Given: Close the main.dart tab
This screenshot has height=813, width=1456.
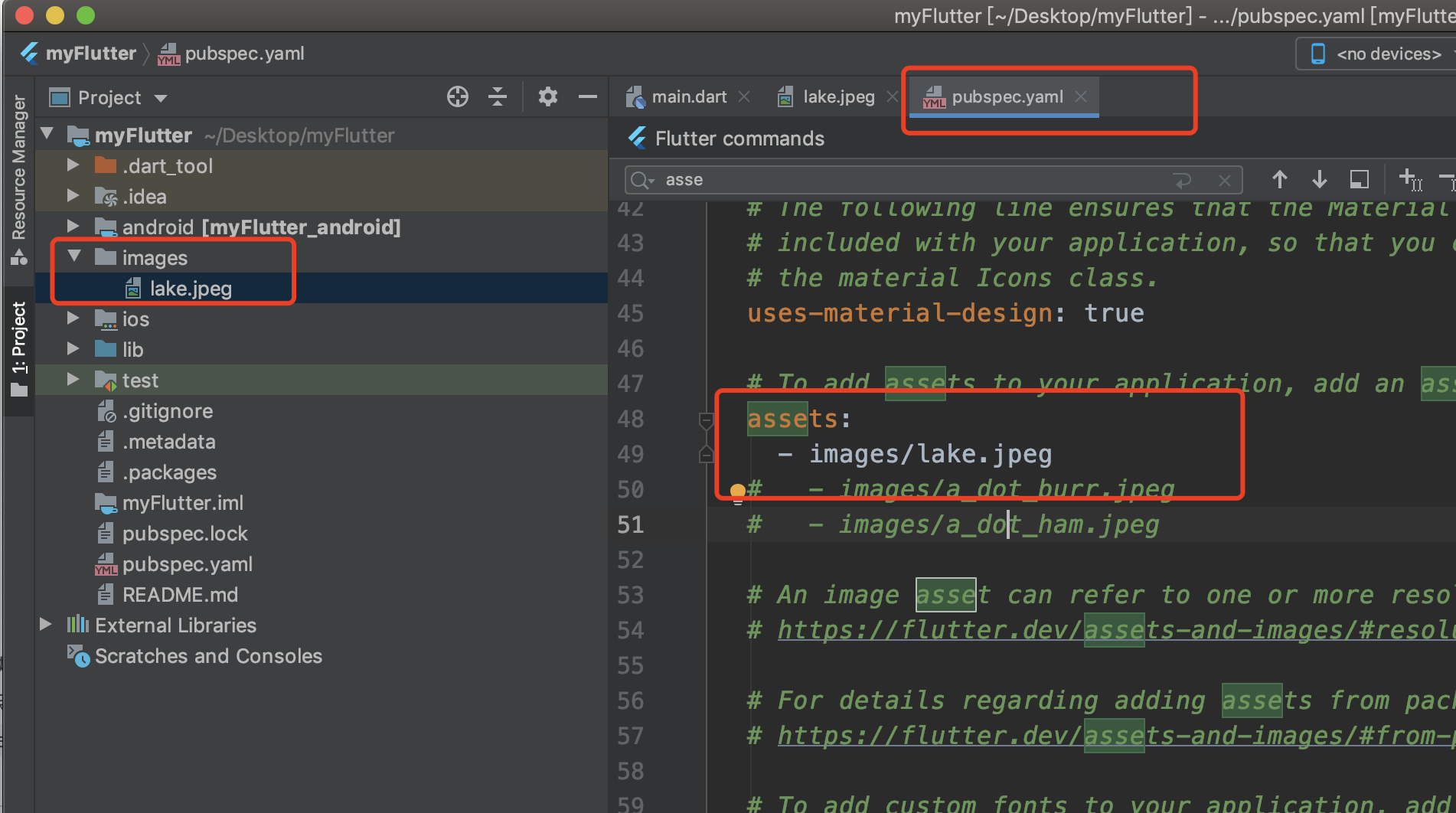Looking at the screenshot, I should point(744,96).
